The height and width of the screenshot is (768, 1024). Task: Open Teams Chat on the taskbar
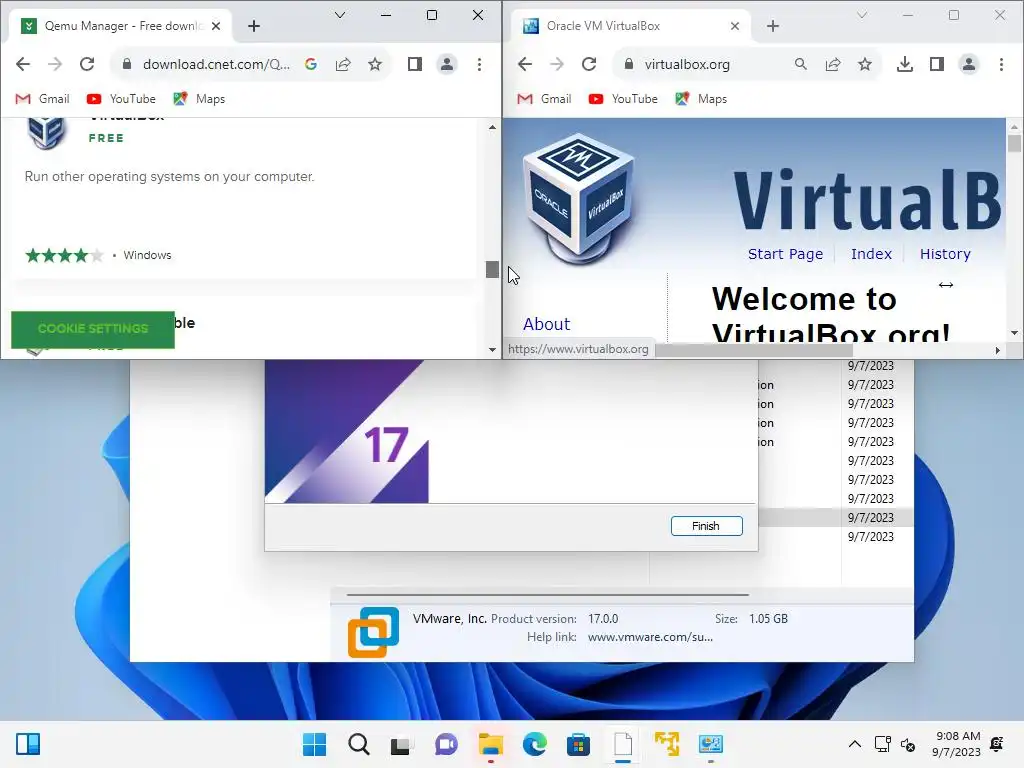(446, 744)
